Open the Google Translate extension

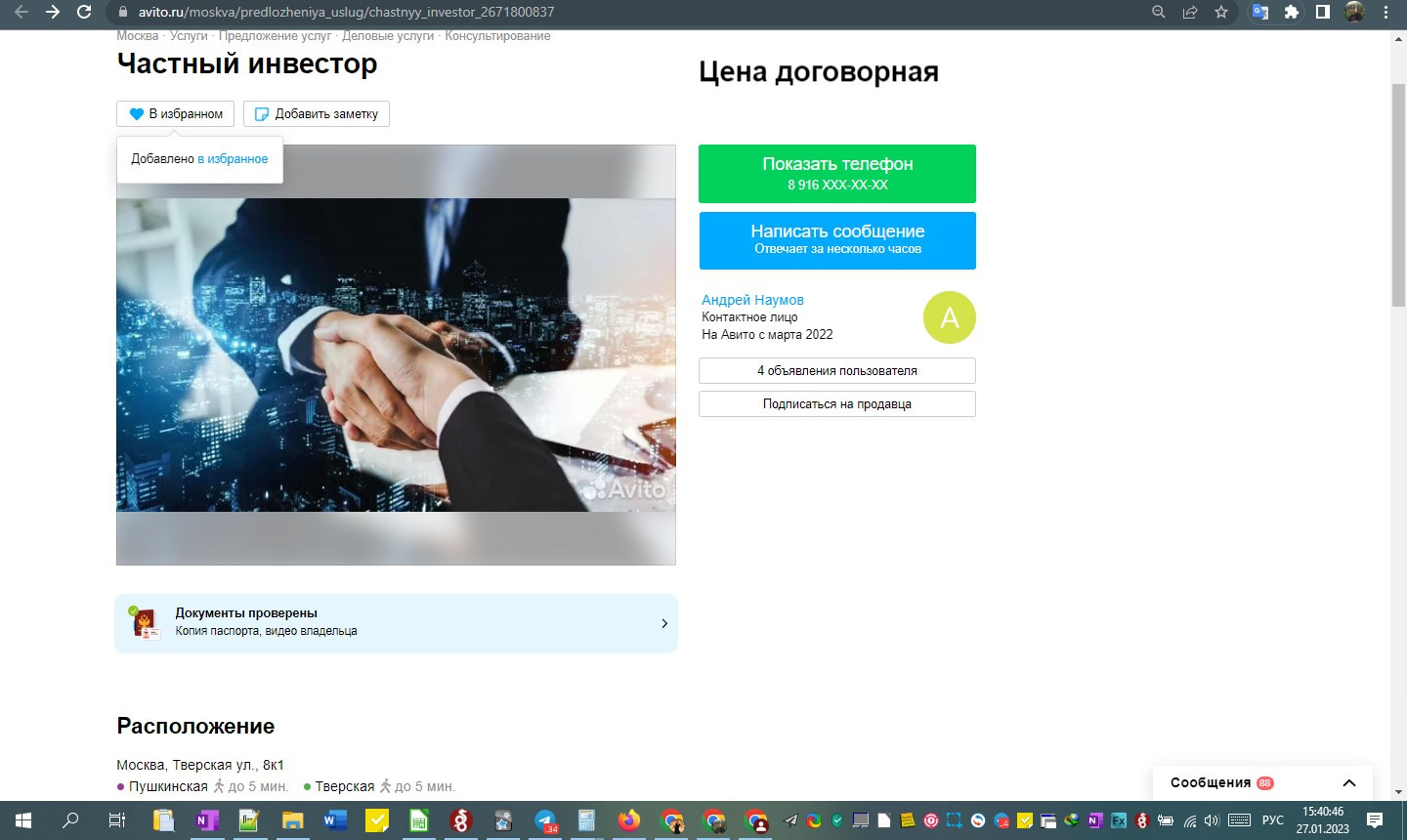[1260, 12]
